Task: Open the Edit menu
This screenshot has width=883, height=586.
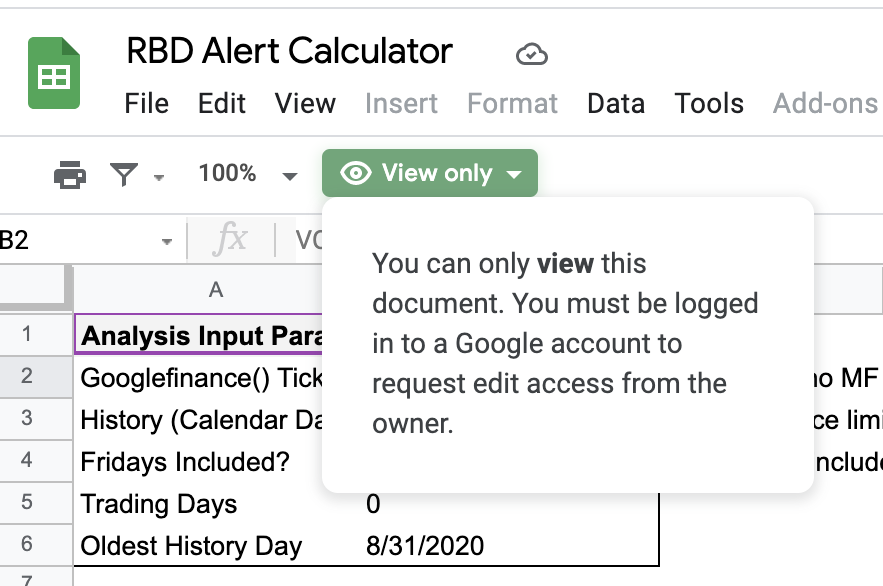Action: (222, 104)
